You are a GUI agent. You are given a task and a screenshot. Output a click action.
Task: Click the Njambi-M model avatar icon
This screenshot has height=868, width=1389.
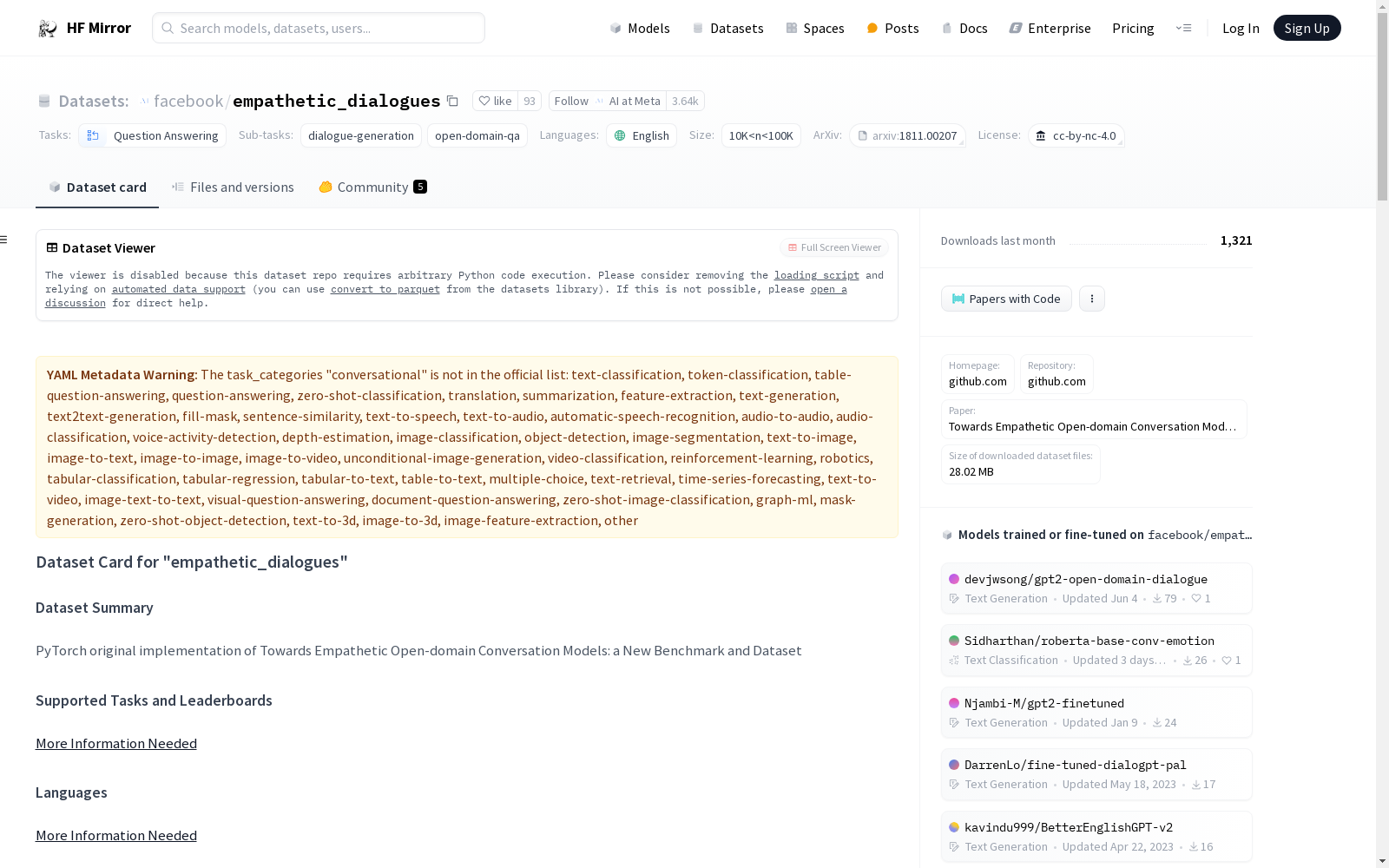954,703
